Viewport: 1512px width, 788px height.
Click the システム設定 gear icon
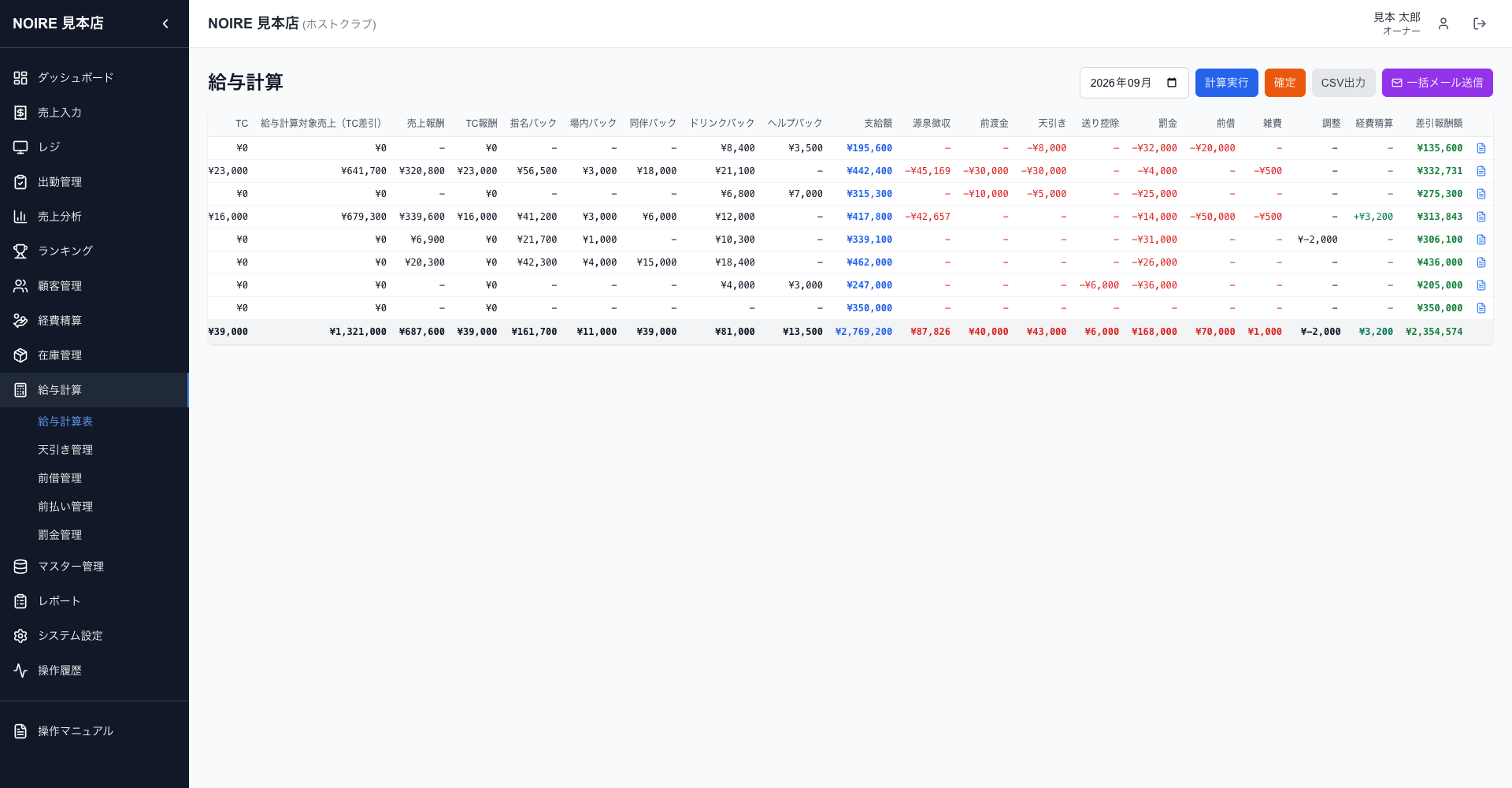[x=20, y=636]
